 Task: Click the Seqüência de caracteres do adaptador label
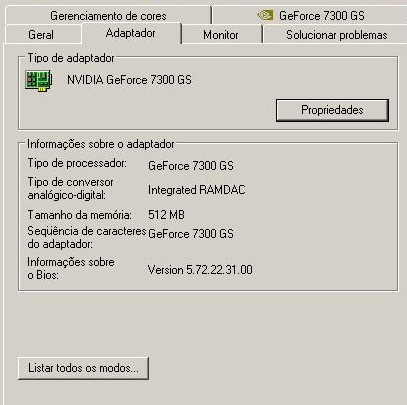click(x=87, y=237)
